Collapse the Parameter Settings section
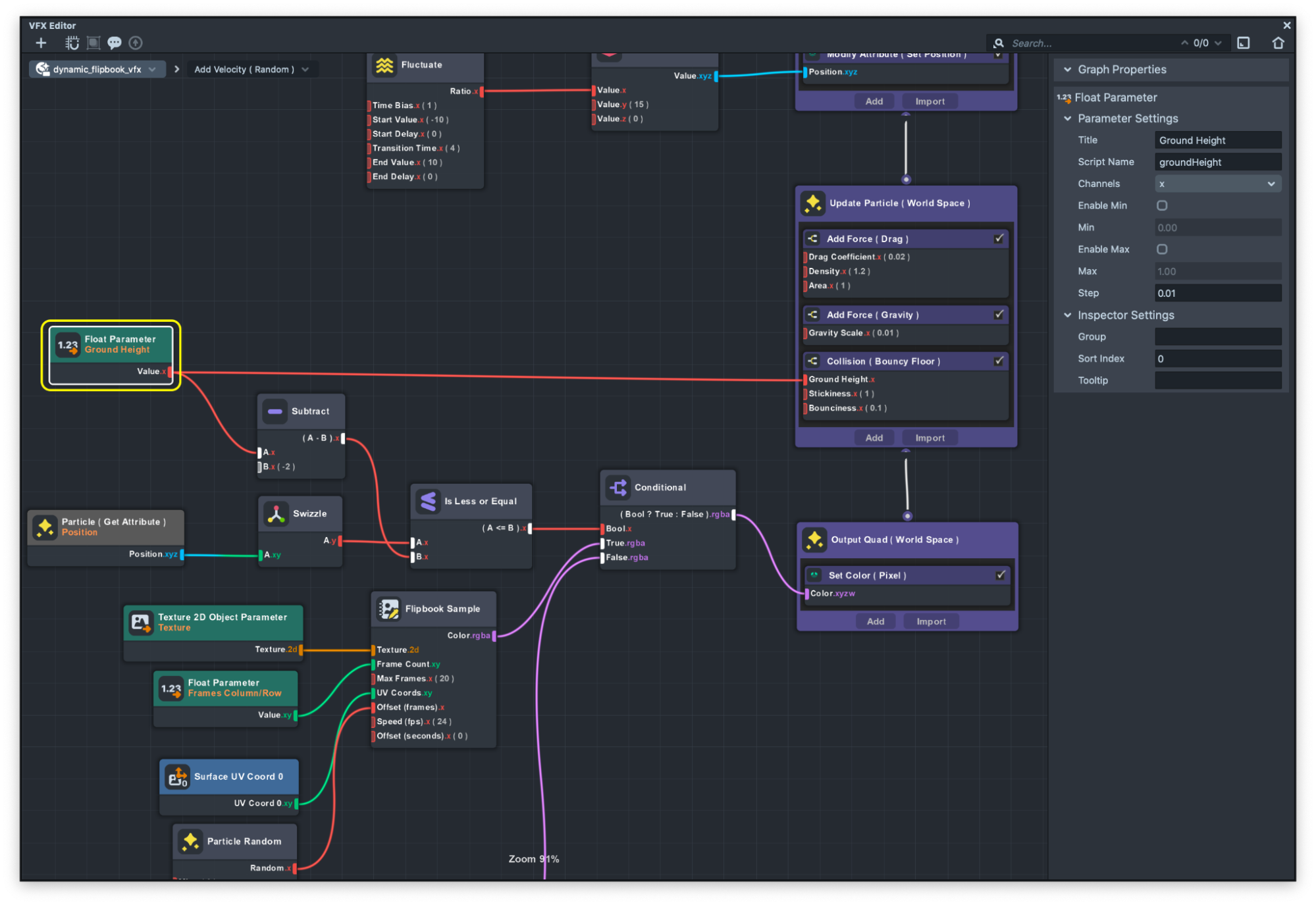Viewport: 1316px width, 905px height. tap(1067, 118)
